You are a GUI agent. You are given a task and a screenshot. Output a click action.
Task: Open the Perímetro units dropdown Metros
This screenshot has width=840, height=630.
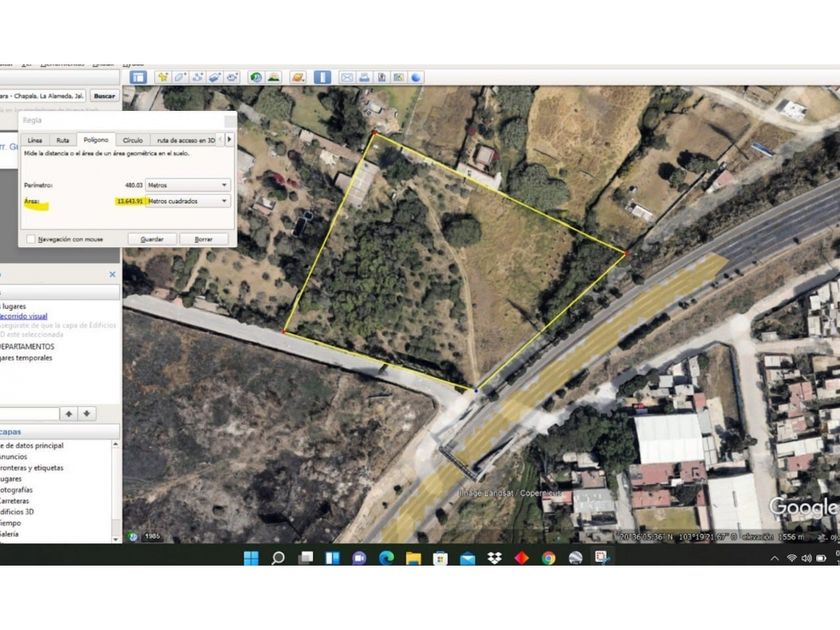tap(188, 185)
